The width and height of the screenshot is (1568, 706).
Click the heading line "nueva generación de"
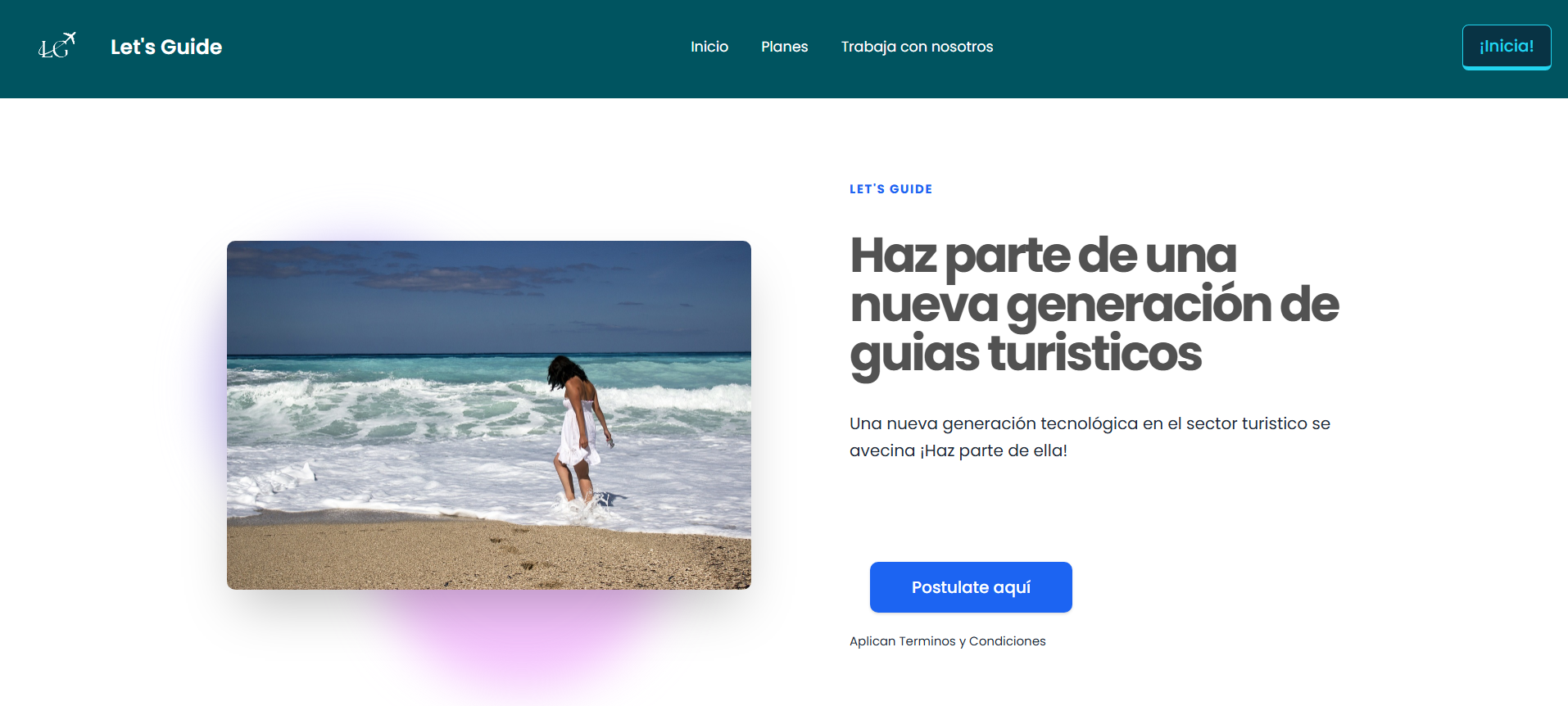click(1094, 305)
